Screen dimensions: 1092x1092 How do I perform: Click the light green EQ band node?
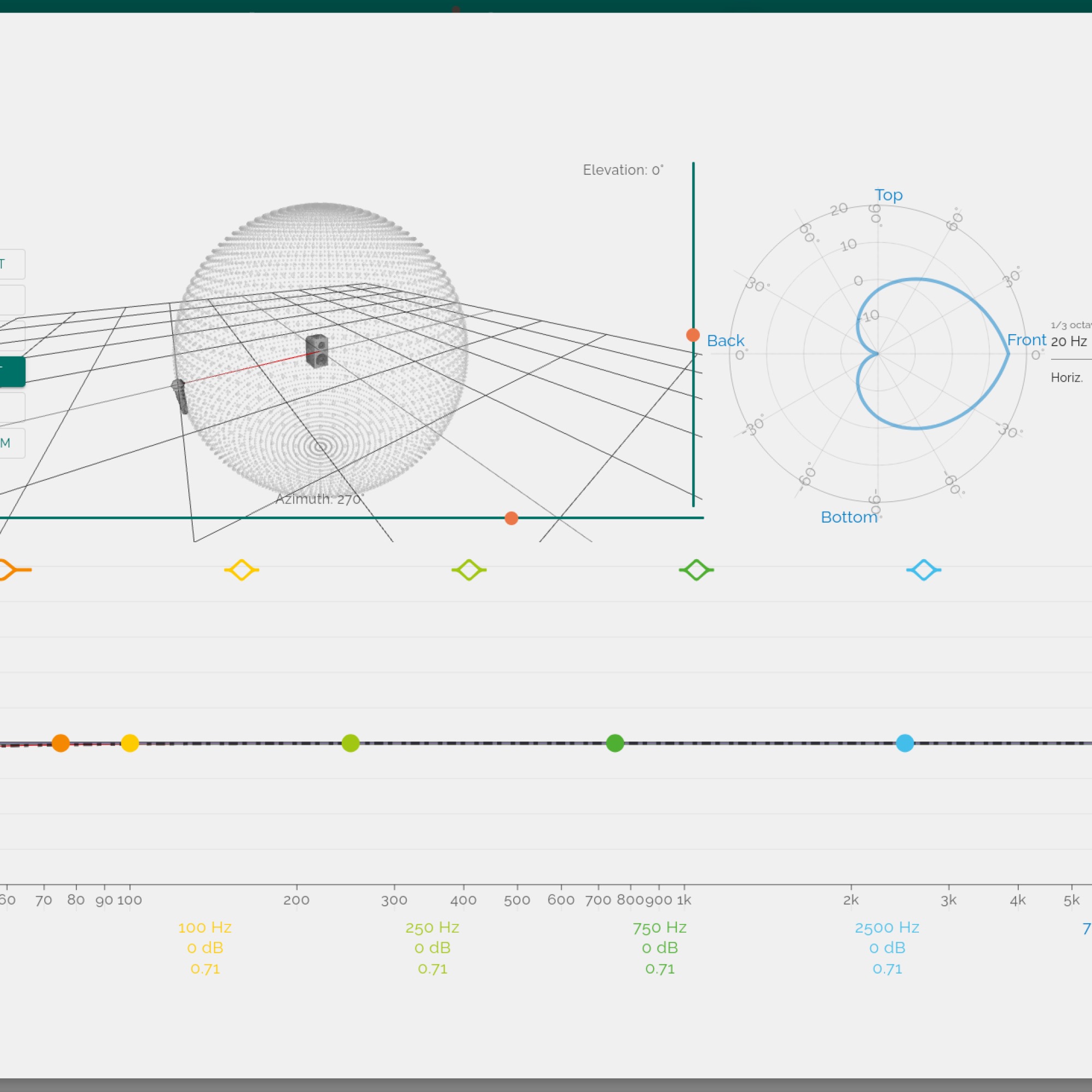[351, 743]
